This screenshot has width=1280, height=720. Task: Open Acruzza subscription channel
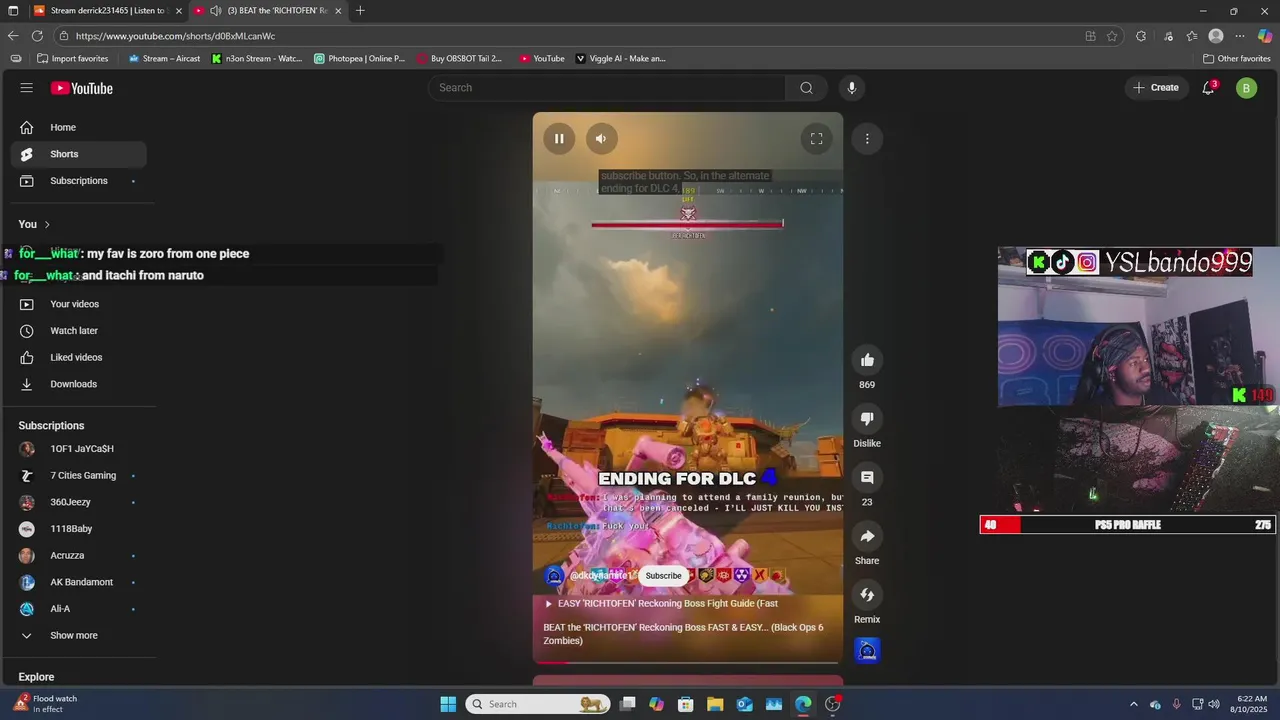pyautogui.click(x=78, y=556)
